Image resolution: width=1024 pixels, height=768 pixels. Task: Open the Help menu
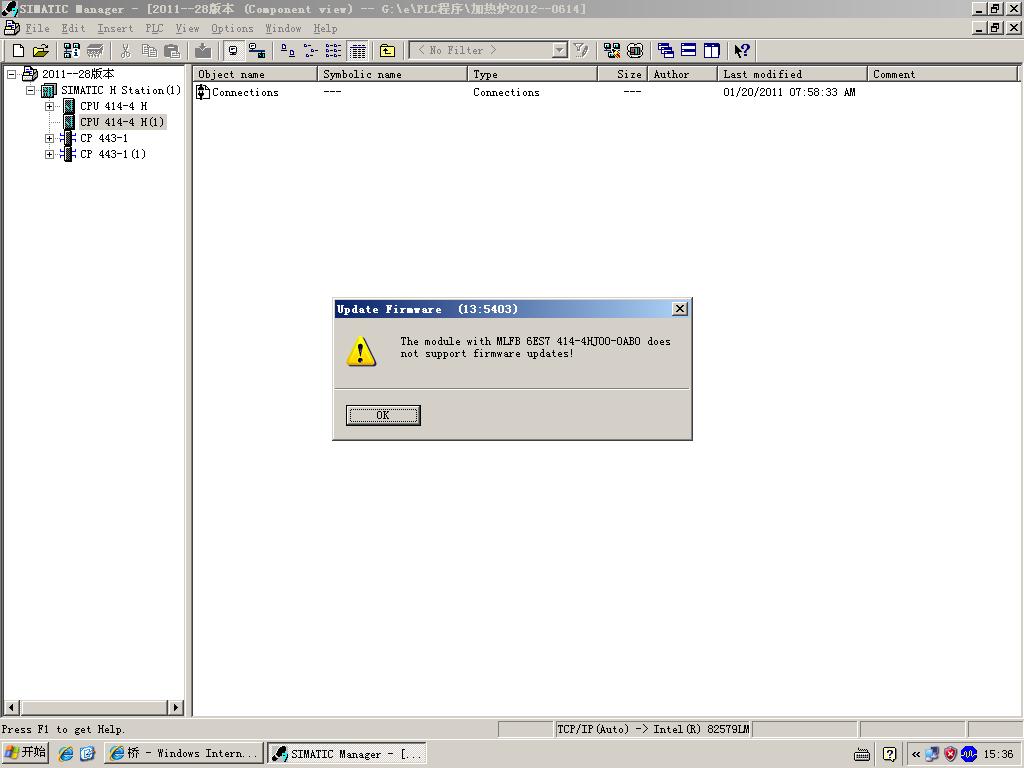tap(325, 29)
